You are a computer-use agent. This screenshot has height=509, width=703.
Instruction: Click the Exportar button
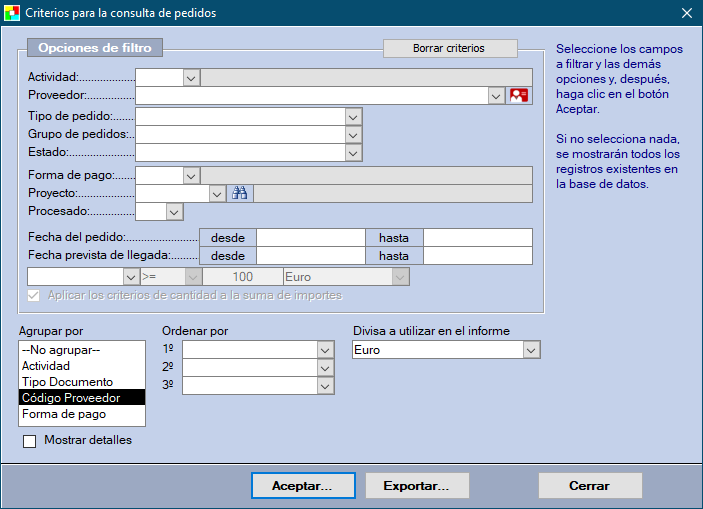click(x=416, y=486)
